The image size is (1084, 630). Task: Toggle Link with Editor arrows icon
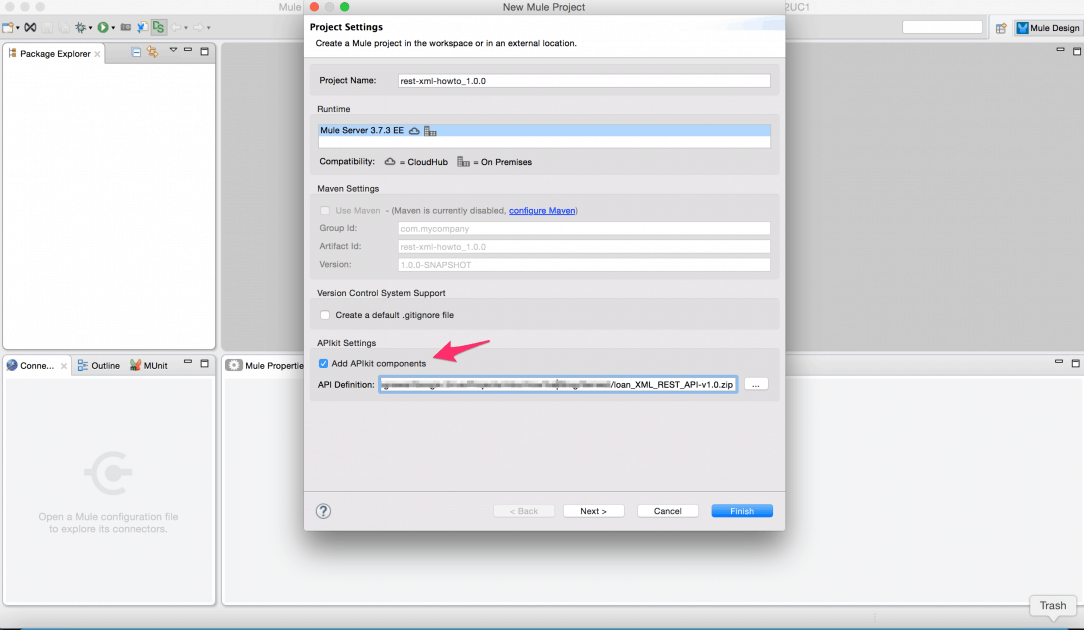pyautogui.click(x=153, y=52)
